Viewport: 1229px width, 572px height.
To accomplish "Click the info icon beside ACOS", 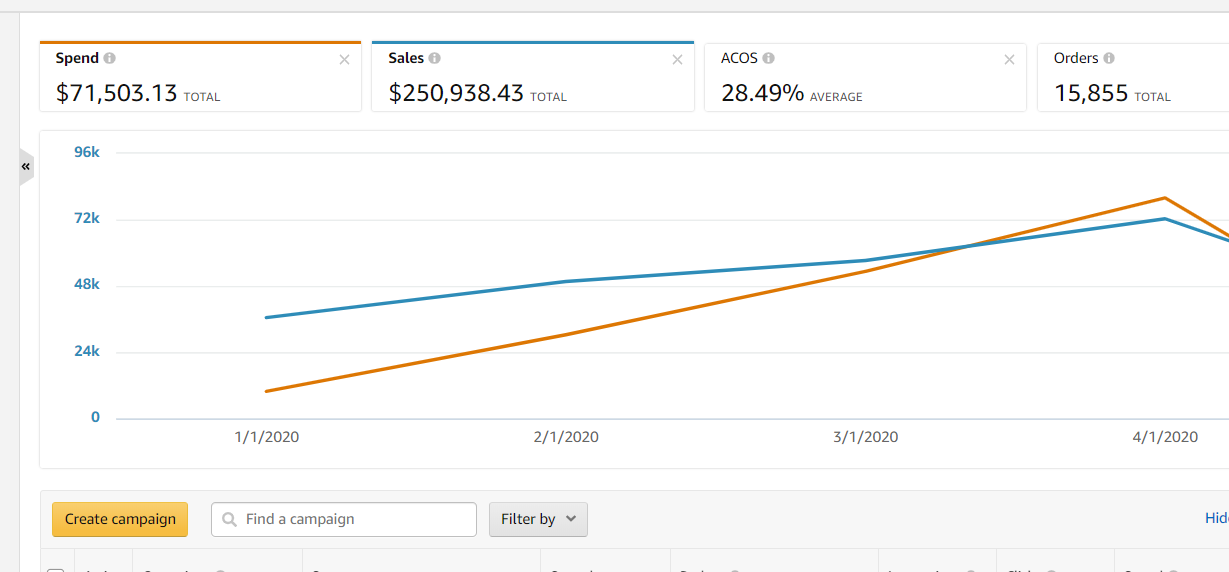I will click(x=769, y=59).
